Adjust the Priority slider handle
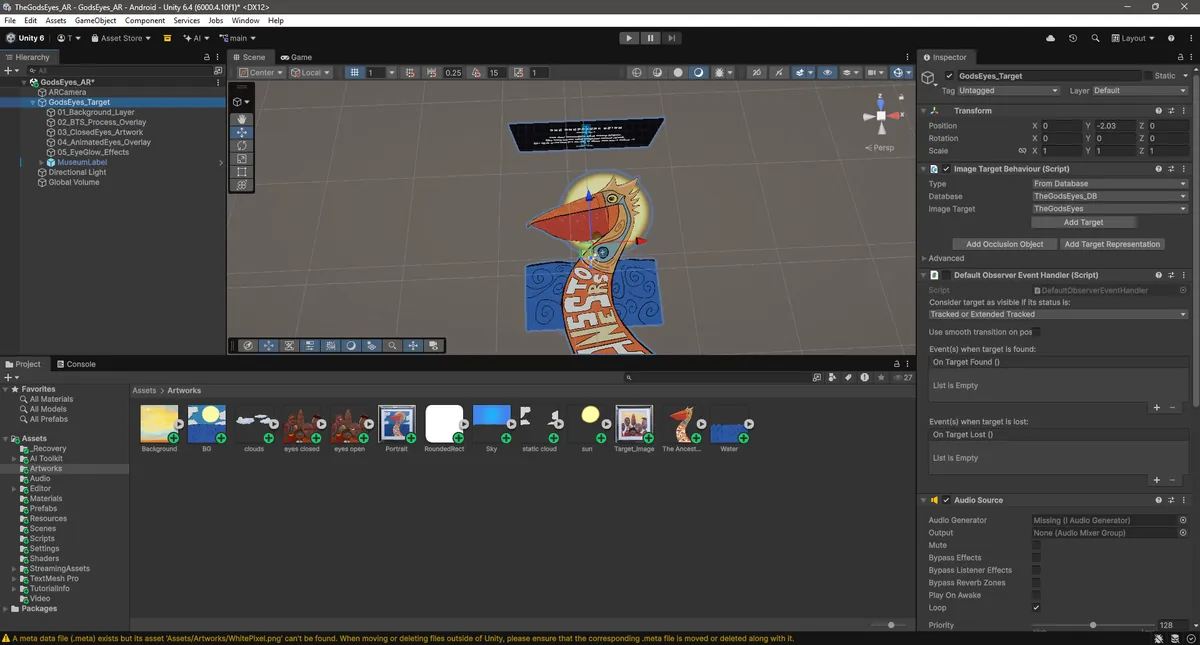Viewport: 1200px width, 645px height. 1093,625
